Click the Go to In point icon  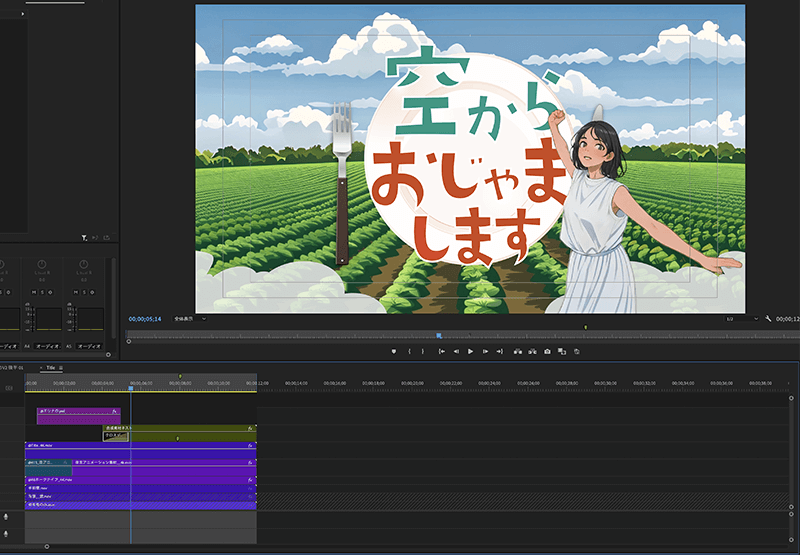tap(440, 352)
